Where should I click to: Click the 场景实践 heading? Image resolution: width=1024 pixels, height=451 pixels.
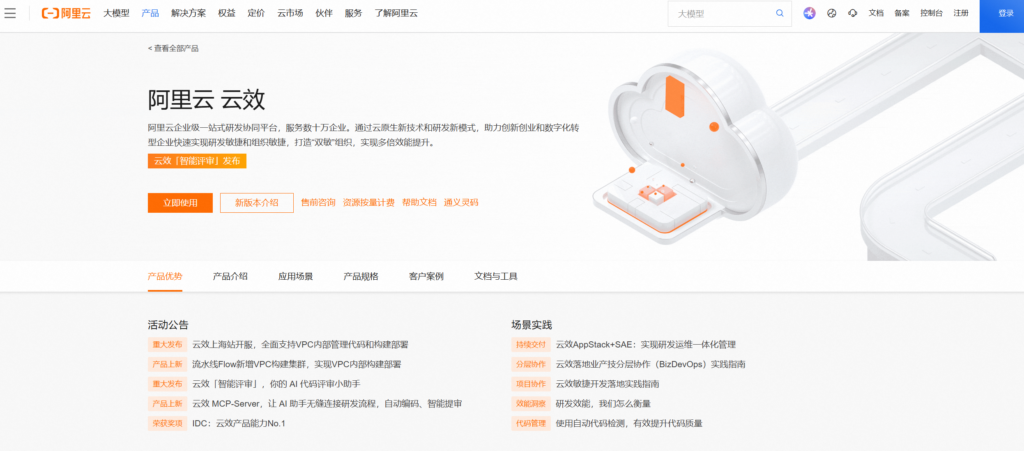tap(532, 324)
